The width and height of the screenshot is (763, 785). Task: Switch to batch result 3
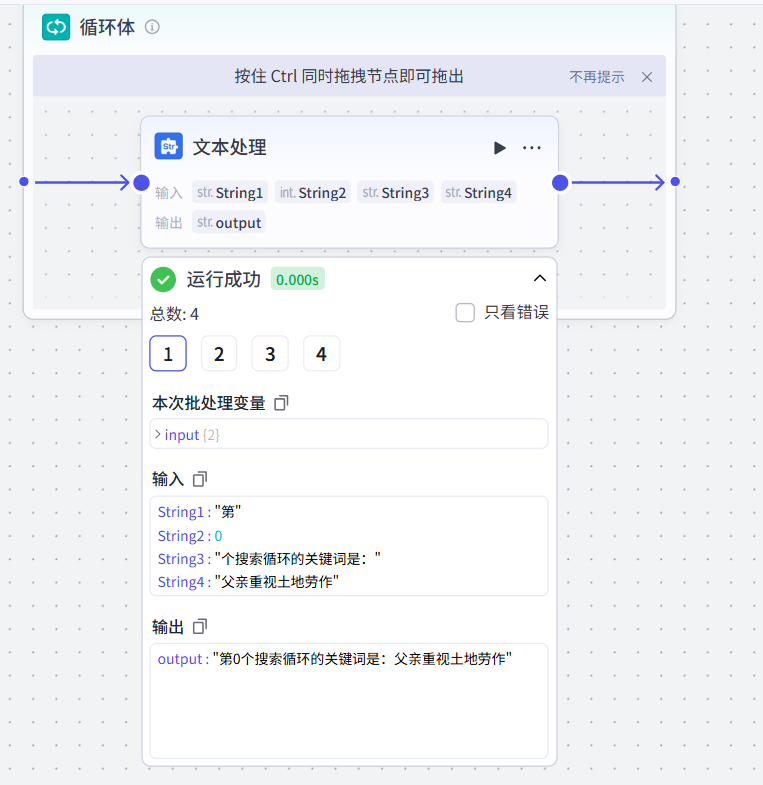tap(270, 354)
